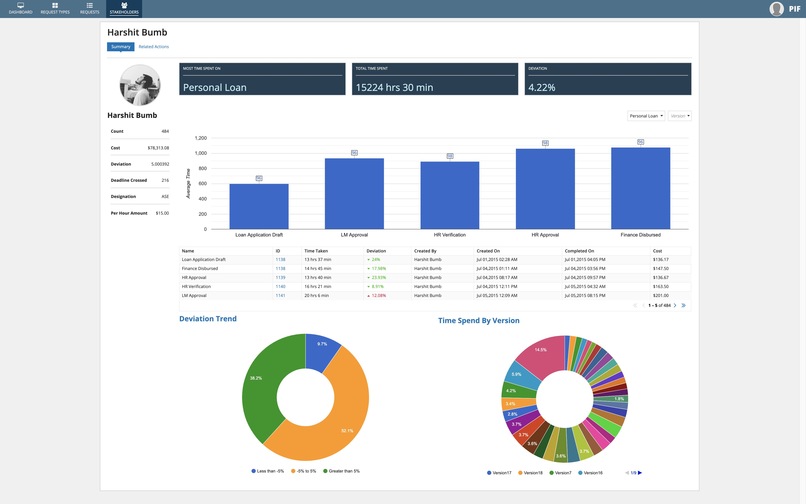This screenshot has height=504, width=806.
Task: Open ID link 1141 for LM Approval
Action: (280, 296)
